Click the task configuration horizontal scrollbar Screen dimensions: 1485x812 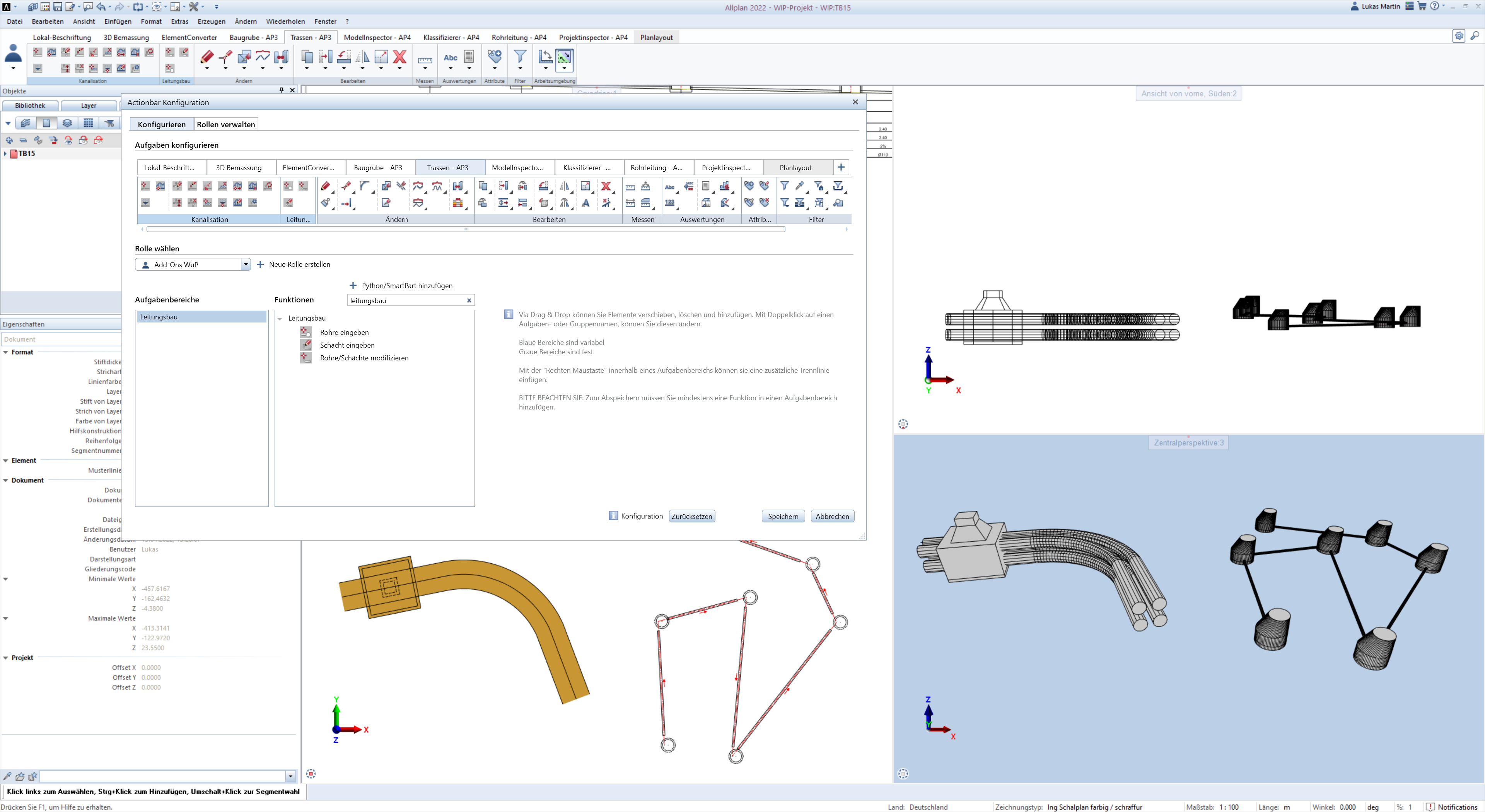tap(466, 229)
